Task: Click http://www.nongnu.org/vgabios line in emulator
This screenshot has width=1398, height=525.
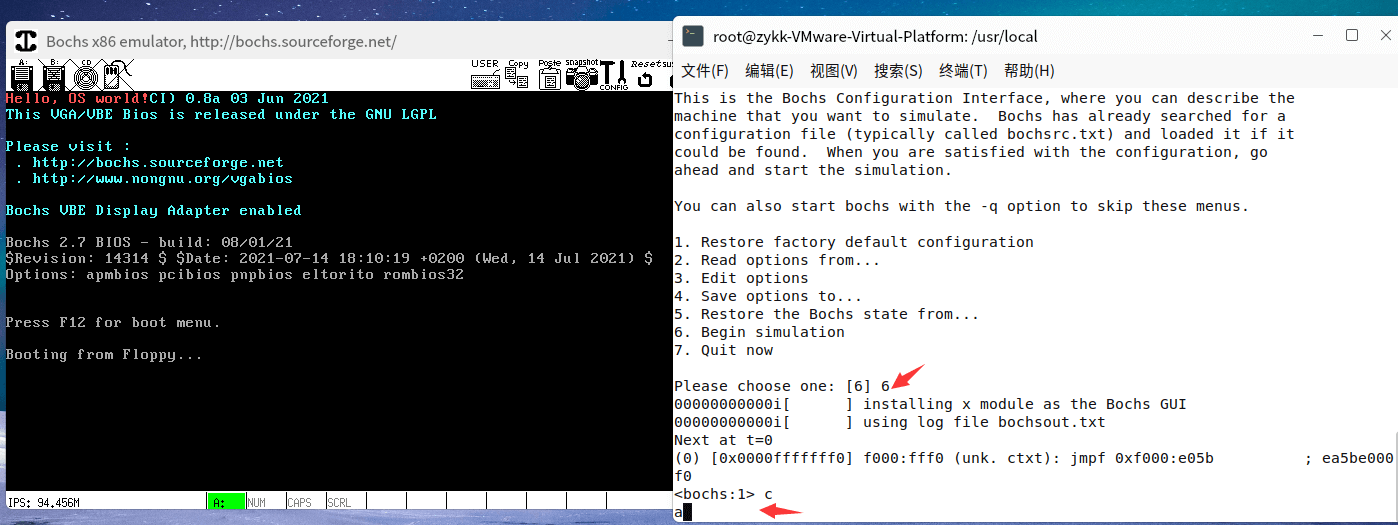Action: (163, 178)
